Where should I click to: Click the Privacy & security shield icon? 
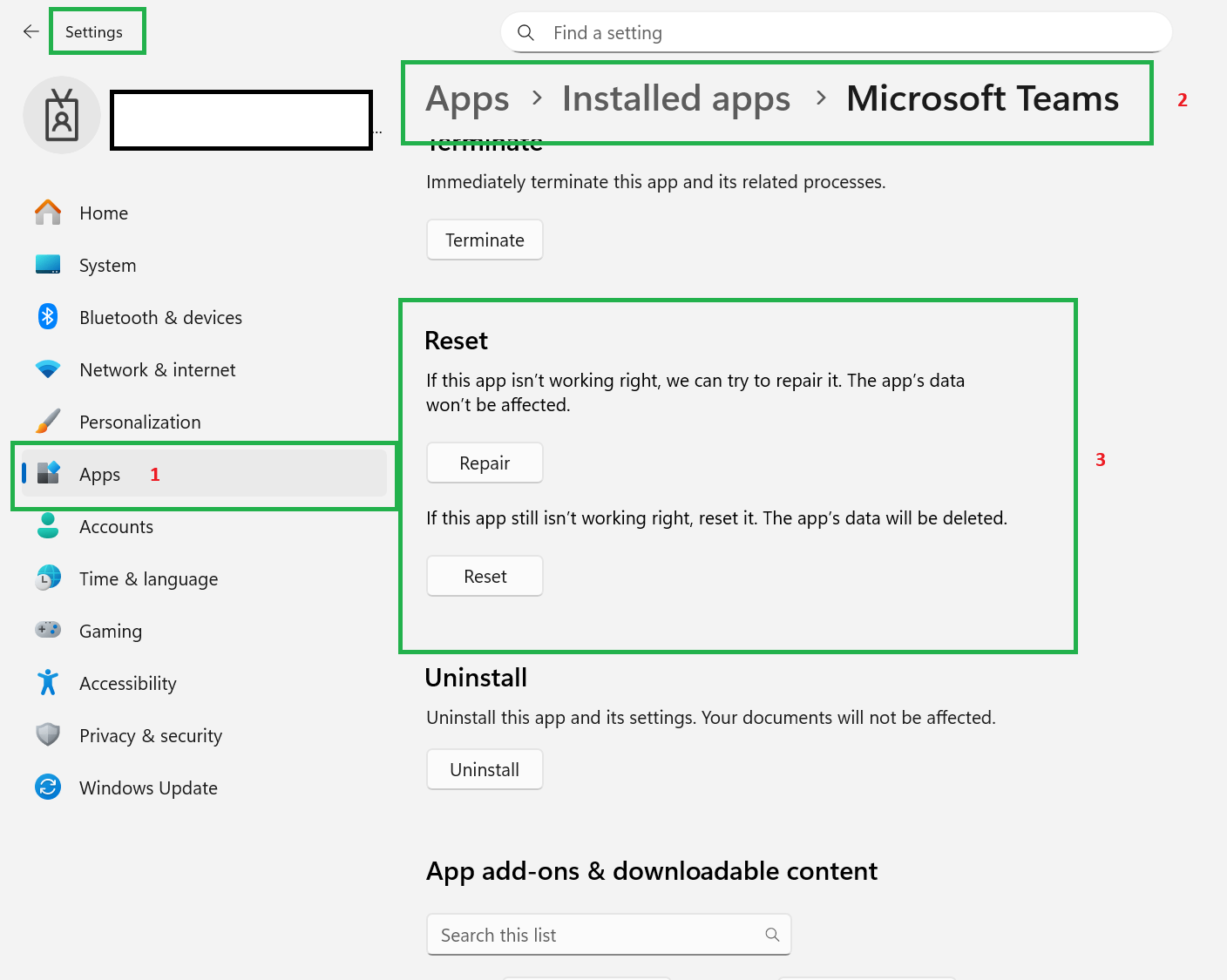pos(48,734)
